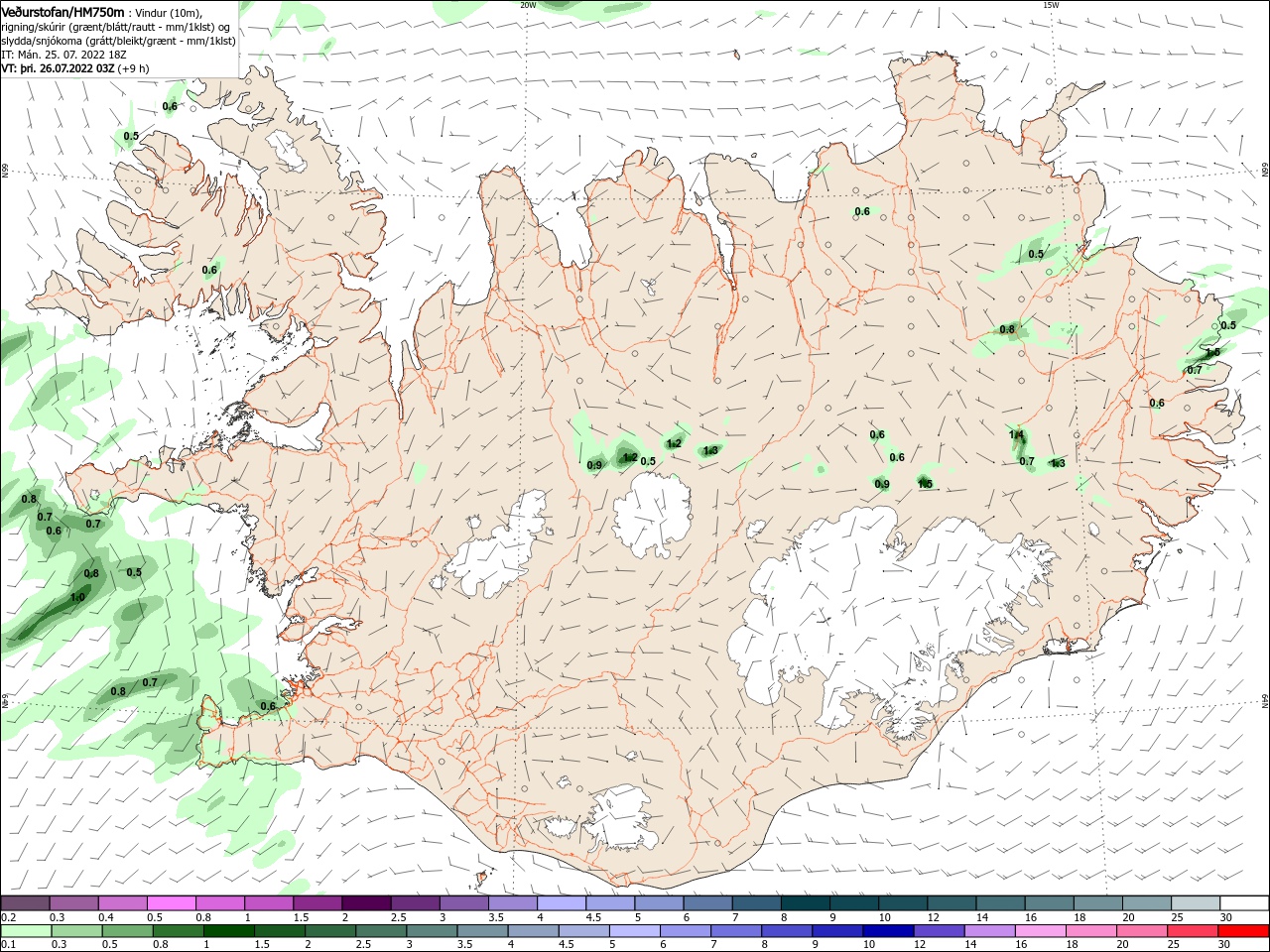The height and width of the screenshot is (952, 1270).
Task: Click the 0.5 value beside 0.6 in northwest Westfjords
Action: tap(131, 136)
